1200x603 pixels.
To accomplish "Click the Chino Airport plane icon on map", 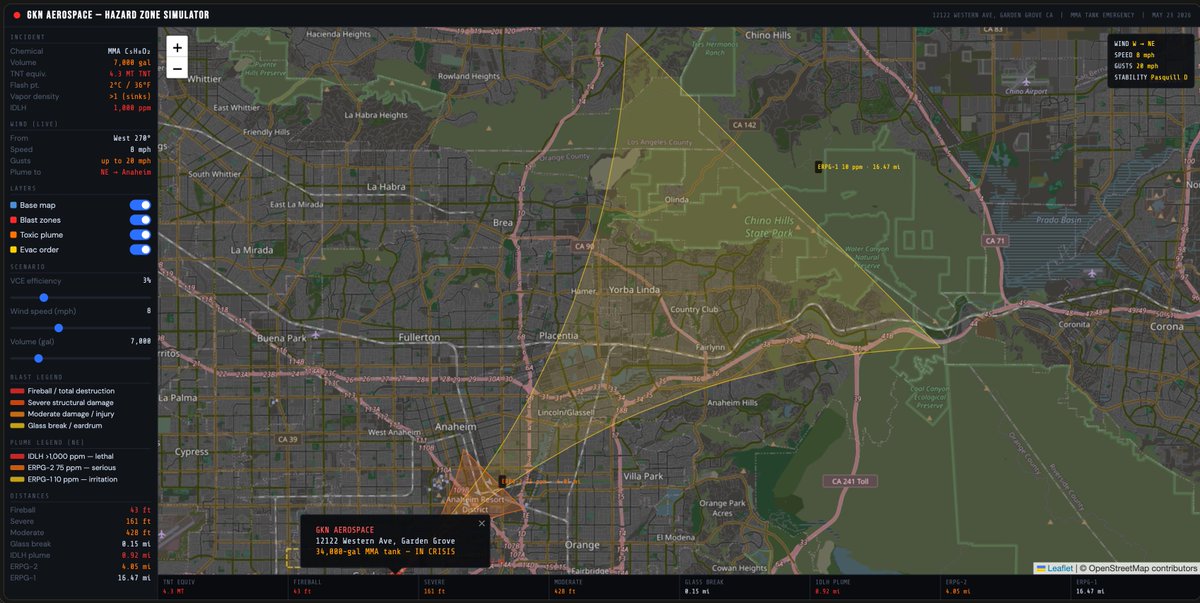I will click(1024, 80).
